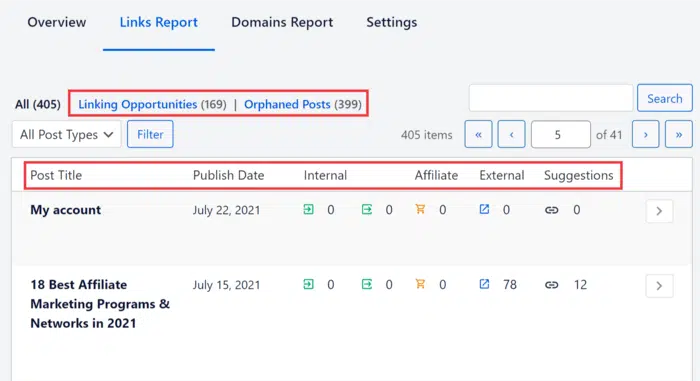The height and width of the screenshot is (381, 700).
Task: Click suggestions chain icon in My account row
Action: click(551, 210)
